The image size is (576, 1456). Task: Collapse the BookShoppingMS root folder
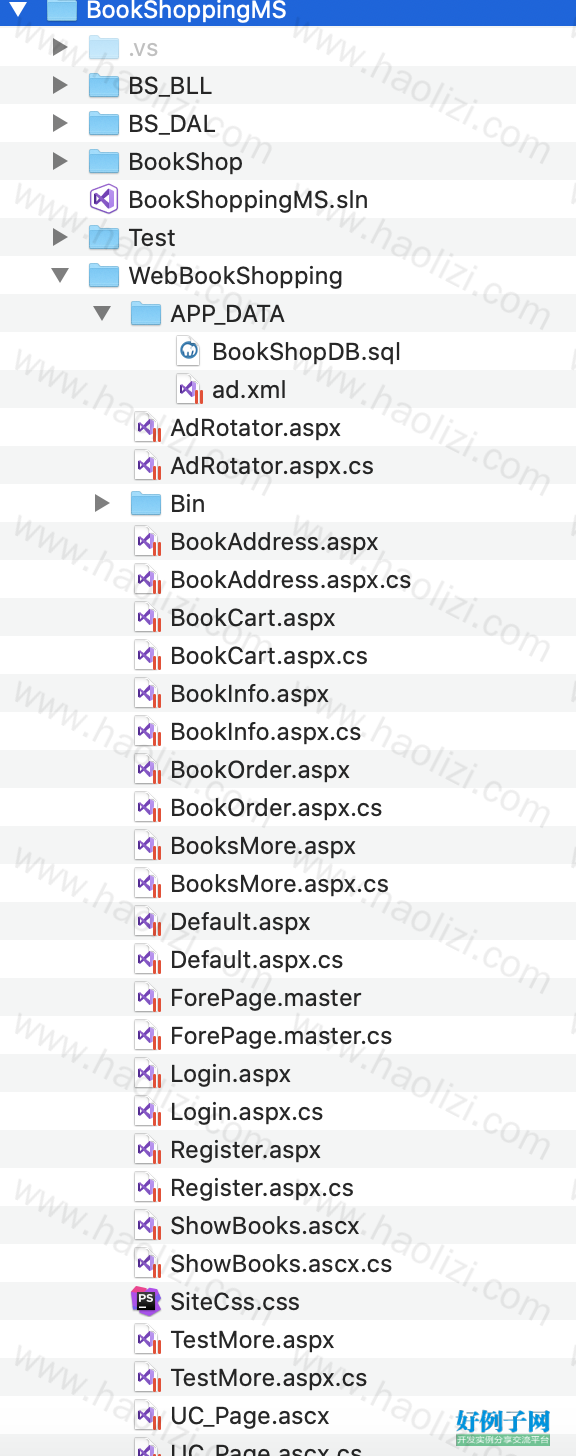pyautogui.click(x=18, y=10)
